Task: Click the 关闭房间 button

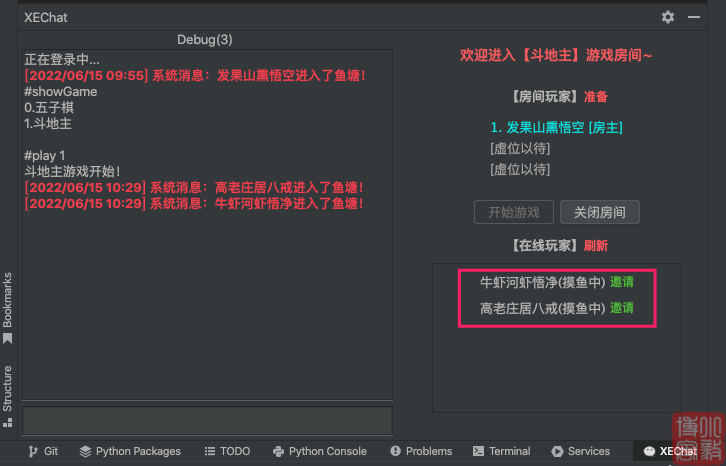Action: 600,212
